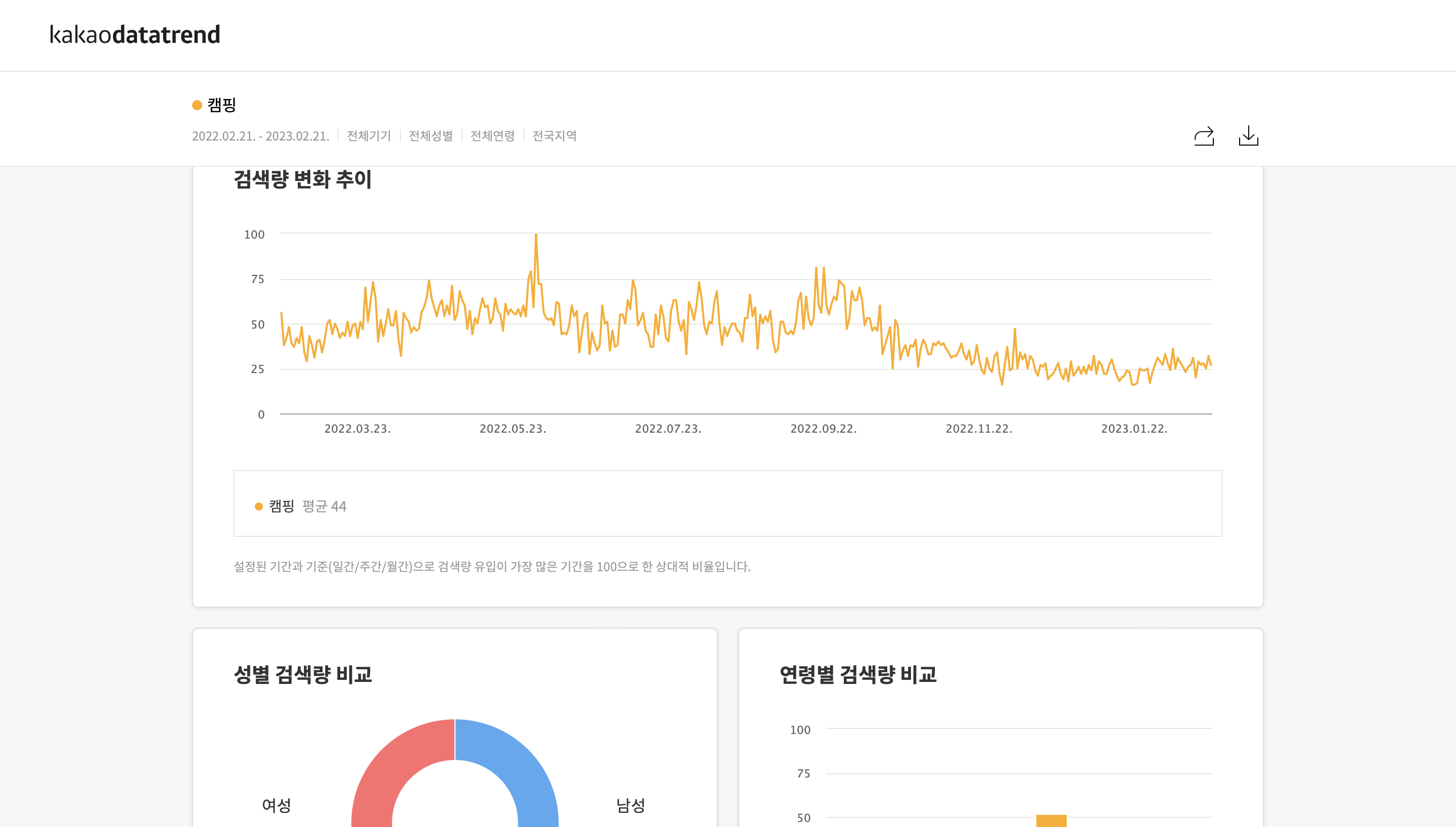Viewport: 1456px width, 827px height.
Task: Click the 캠핑 평균 44 legend item
Action: [x=307, y=506]
